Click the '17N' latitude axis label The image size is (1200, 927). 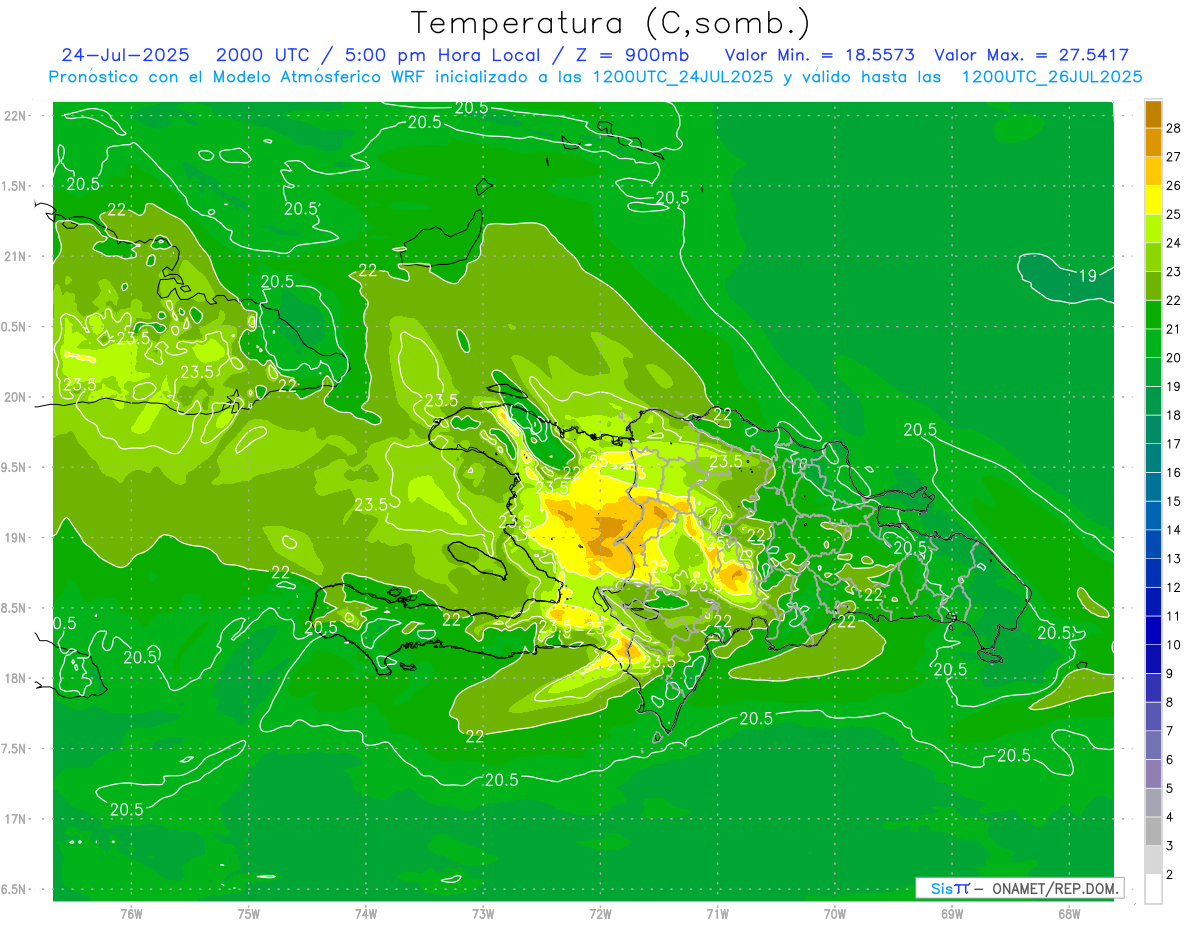15,819
